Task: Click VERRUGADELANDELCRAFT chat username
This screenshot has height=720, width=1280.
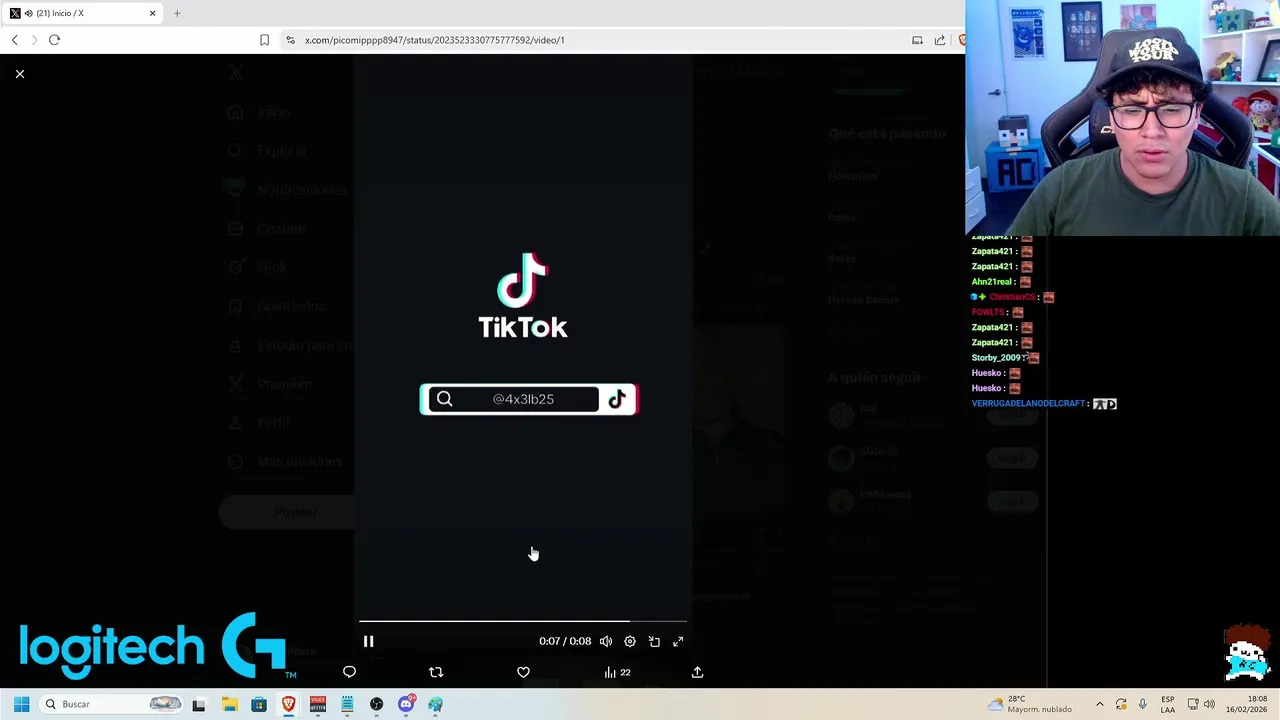Action: (x=1028, y=404)
